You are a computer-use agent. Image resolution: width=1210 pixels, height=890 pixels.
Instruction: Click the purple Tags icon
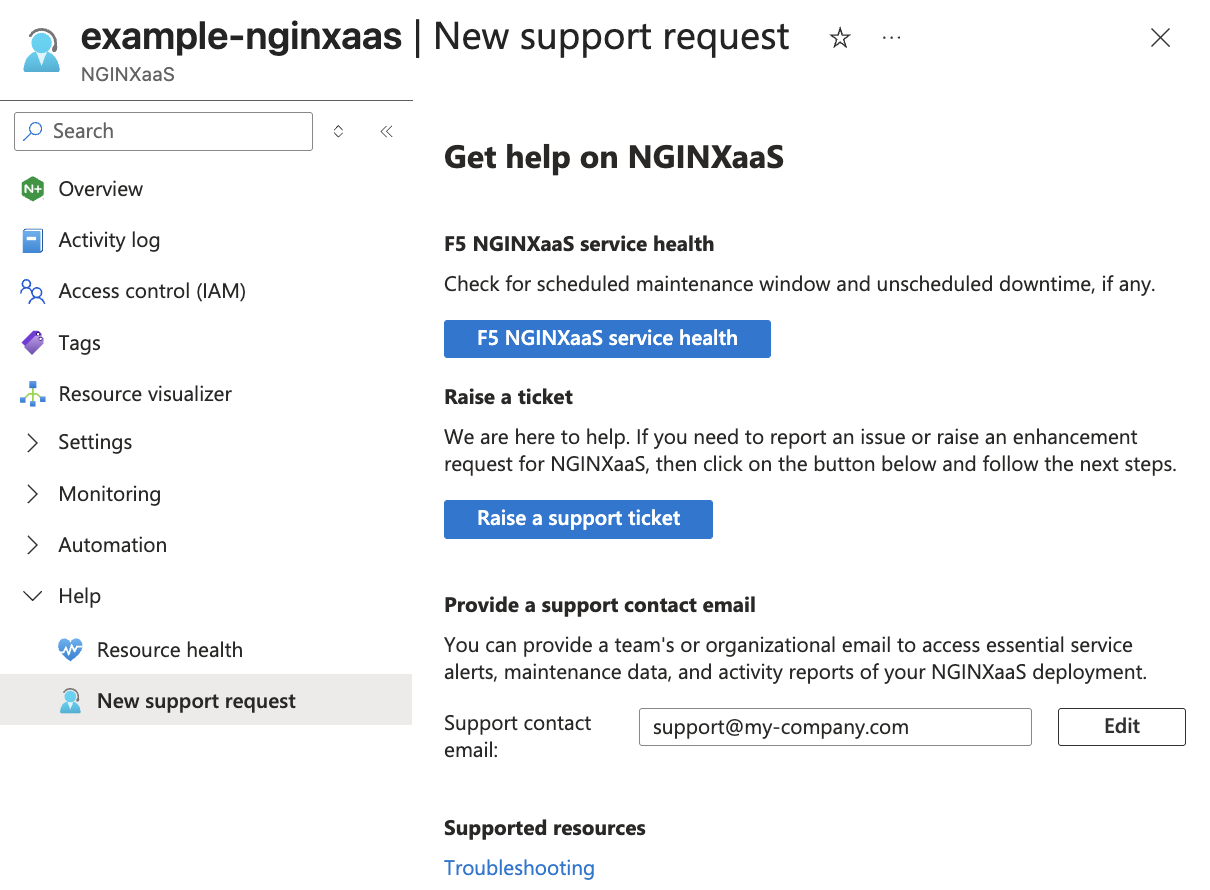point(33,343)
